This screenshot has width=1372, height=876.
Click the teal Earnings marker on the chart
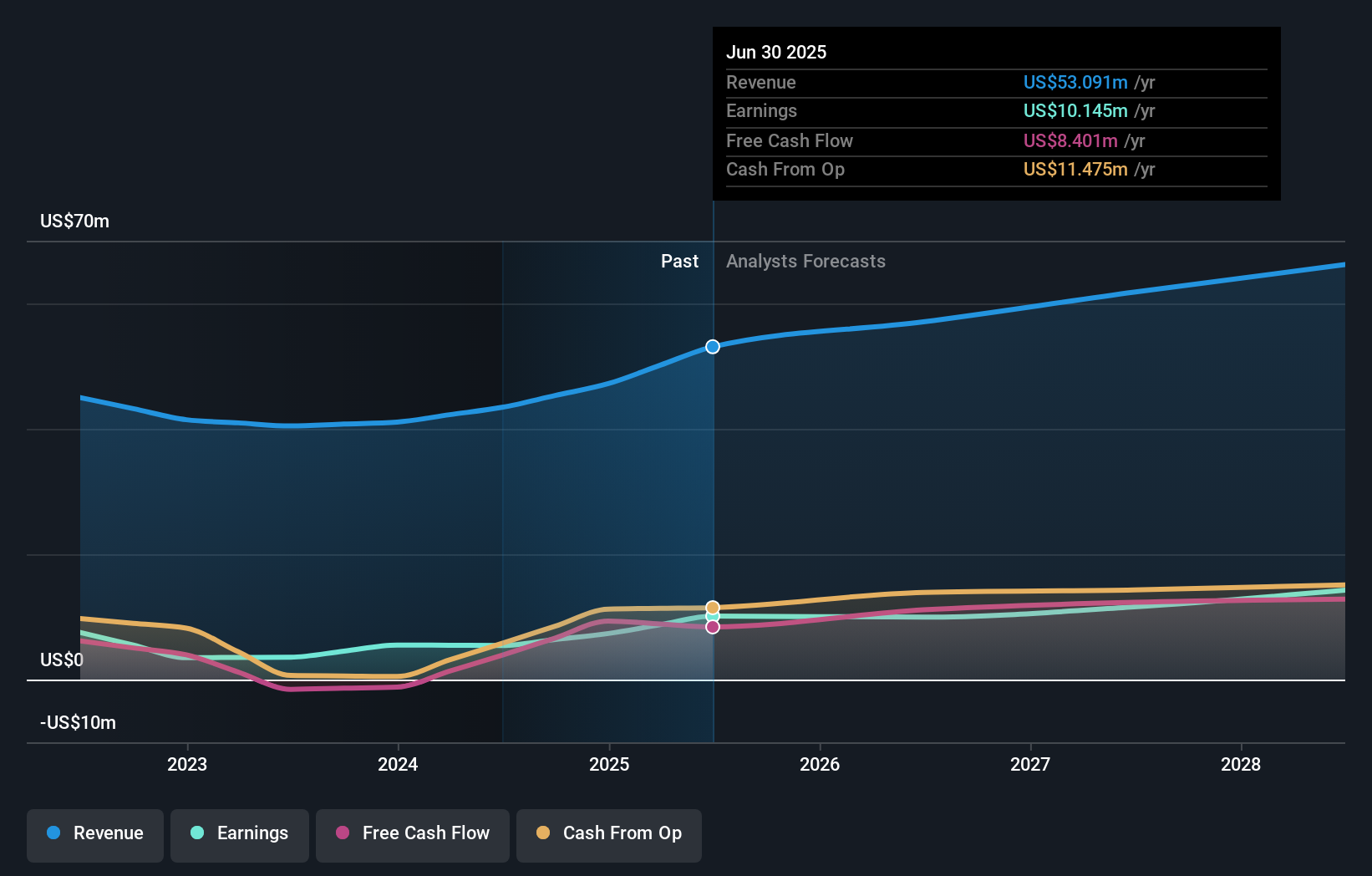pos(712,615)
